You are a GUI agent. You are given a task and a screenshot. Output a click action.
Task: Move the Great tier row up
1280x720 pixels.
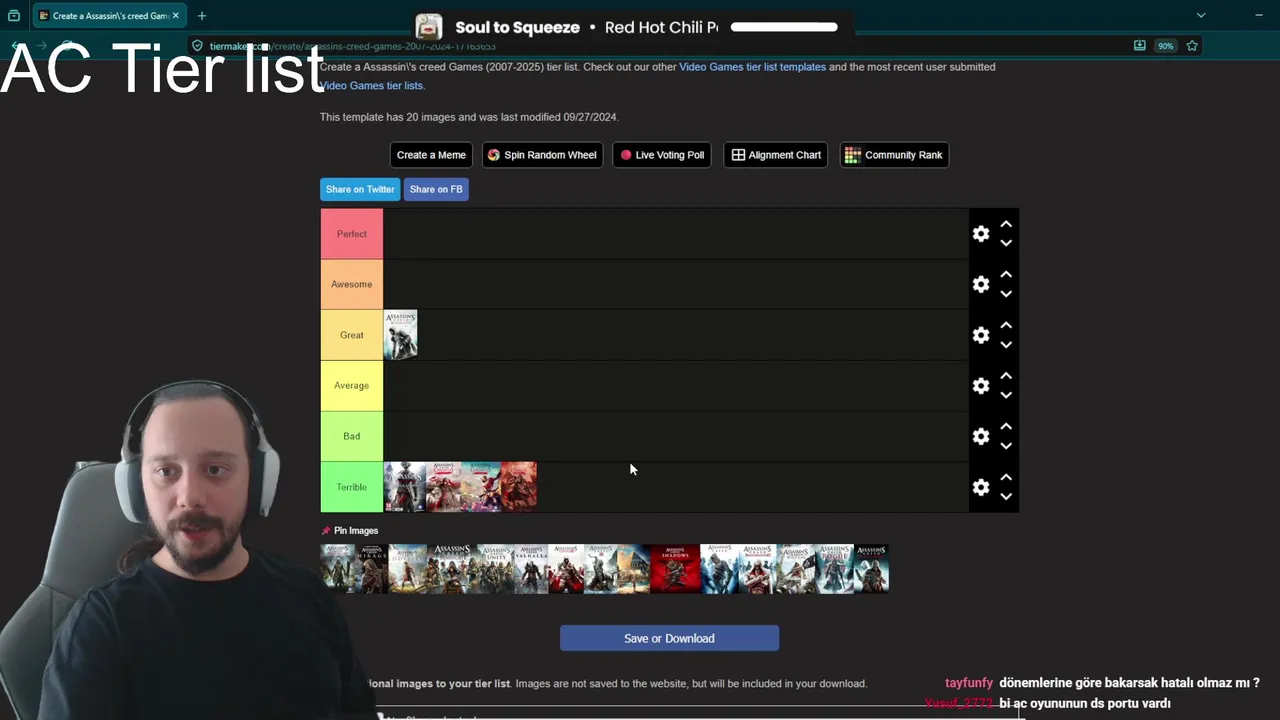[x=1006, y=325]
